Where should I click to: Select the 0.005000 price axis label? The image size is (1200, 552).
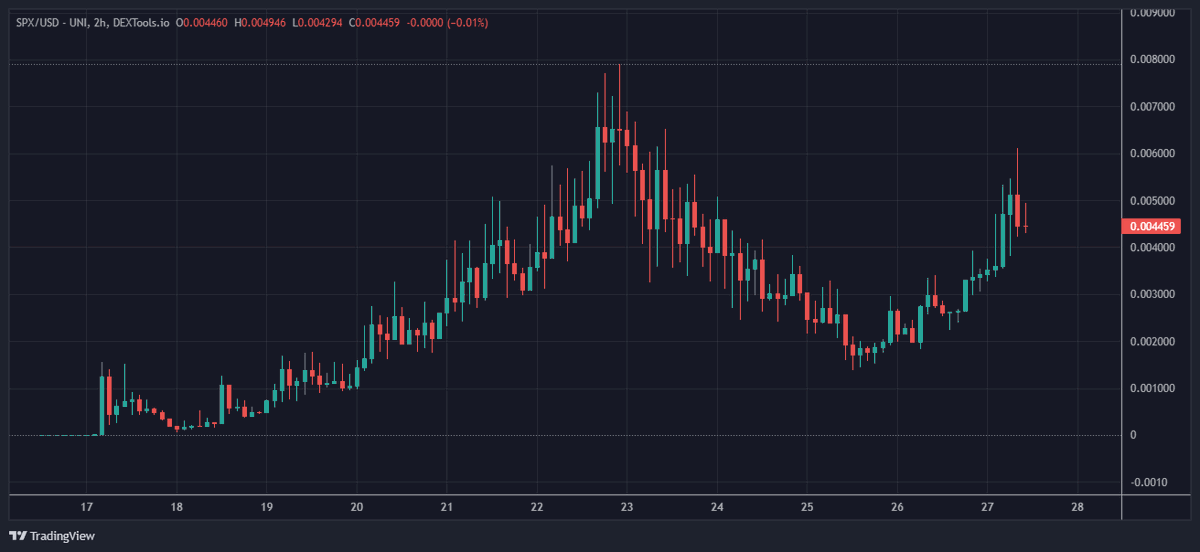(1153, 200)
